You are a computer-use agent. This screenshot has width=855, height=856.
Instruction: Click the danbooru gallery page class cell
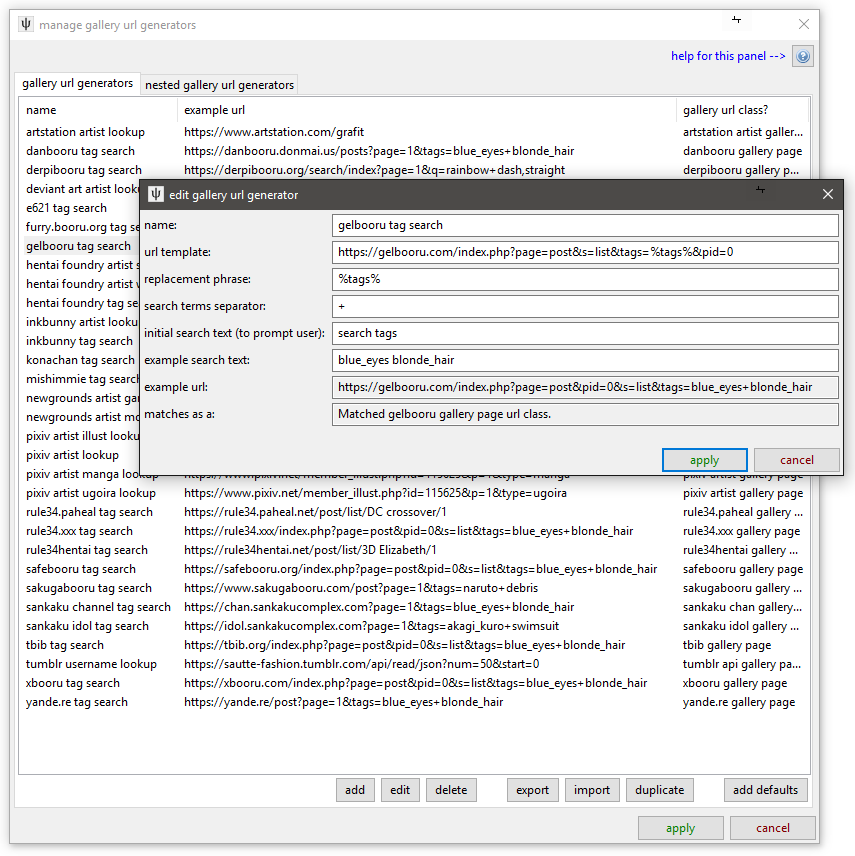pyautogui.click(x=742, y=151)
